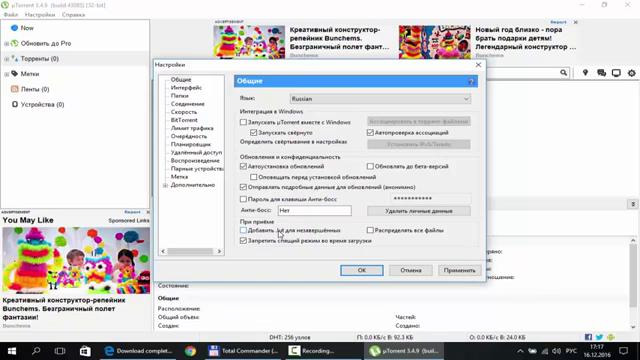The width and height of the screenshot is (640, 360).
Task: Toggle Автоустановка обновлений checkbox
Action: pyautogui.click(x=243, y=167)
